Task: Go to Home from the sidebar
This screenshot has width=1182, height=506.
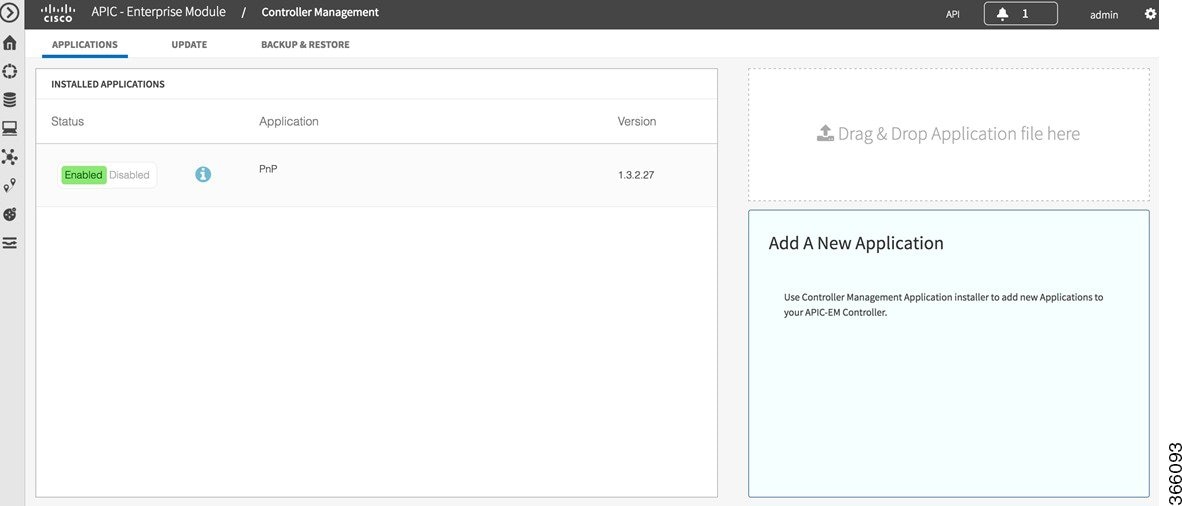Action: (11, 43)
